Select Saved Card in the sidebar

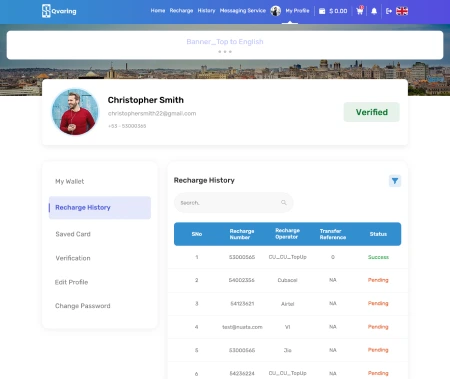coord(73,234)
